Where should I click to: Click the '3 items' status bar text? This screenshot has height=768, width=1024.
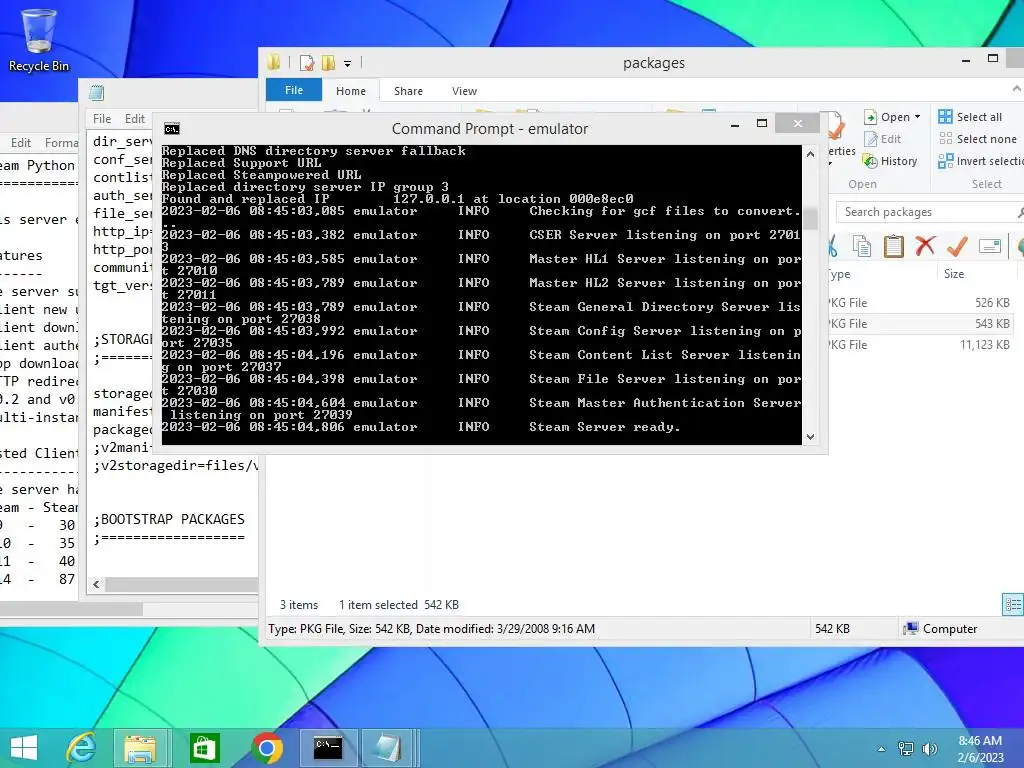click(x=299, y=605)
